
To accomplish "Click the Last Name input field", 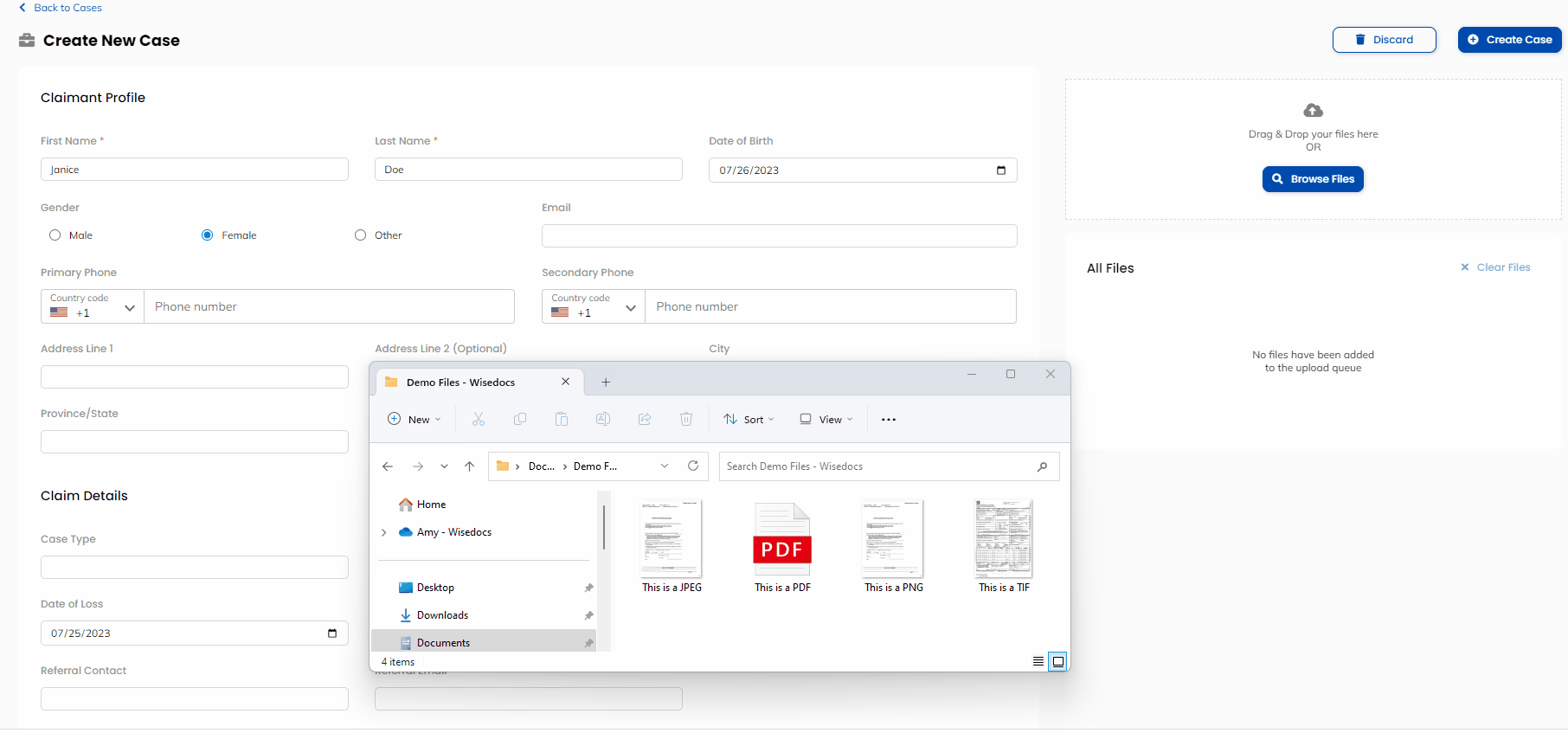I will click(x=529, y=170).
